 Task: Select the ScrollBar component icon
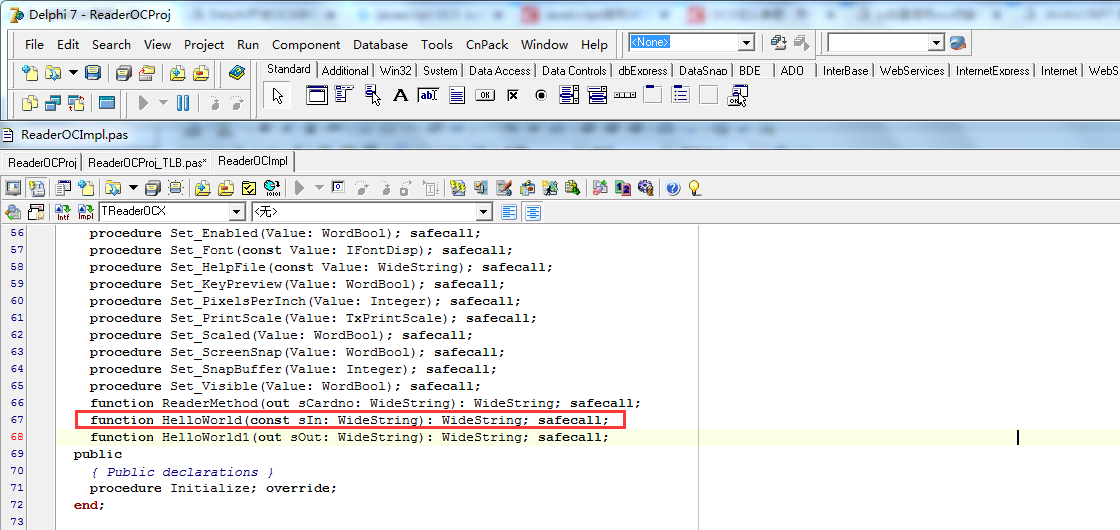[625, 94]
